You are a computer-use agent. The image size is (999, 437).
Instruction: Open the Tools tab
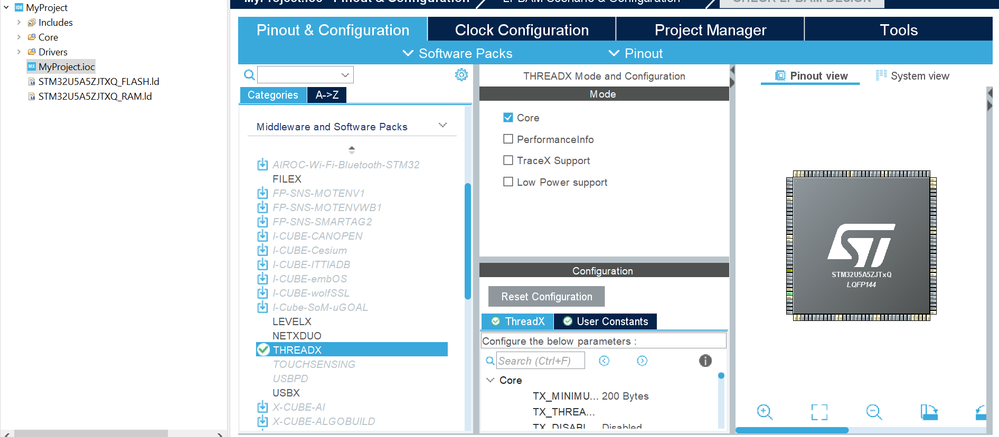[x=899, y=30]
